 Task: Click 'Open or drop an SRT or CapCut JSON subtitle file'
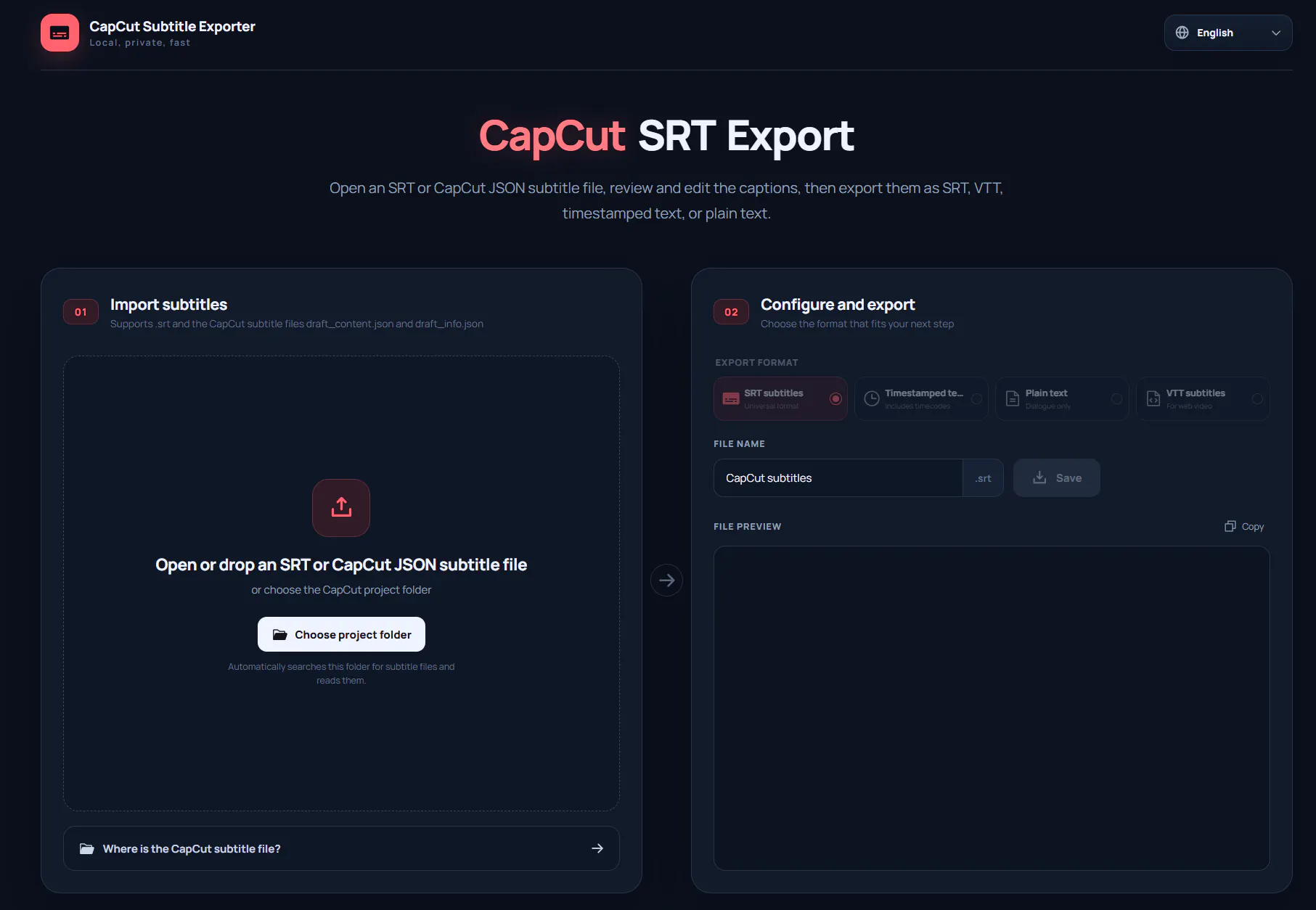click(x=341, y=565)
